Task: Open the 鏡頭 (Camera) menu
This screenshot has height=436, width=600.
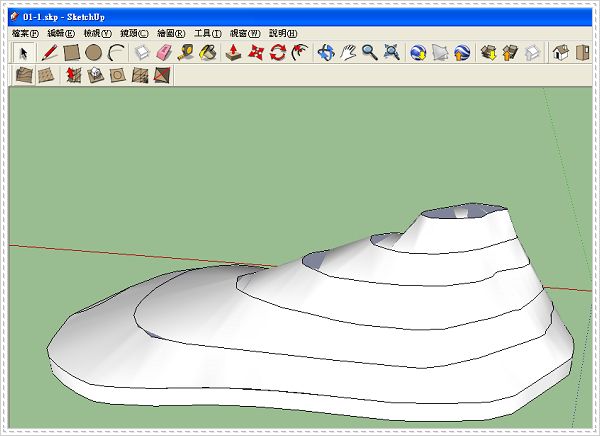Action: (x=133, y=33)
